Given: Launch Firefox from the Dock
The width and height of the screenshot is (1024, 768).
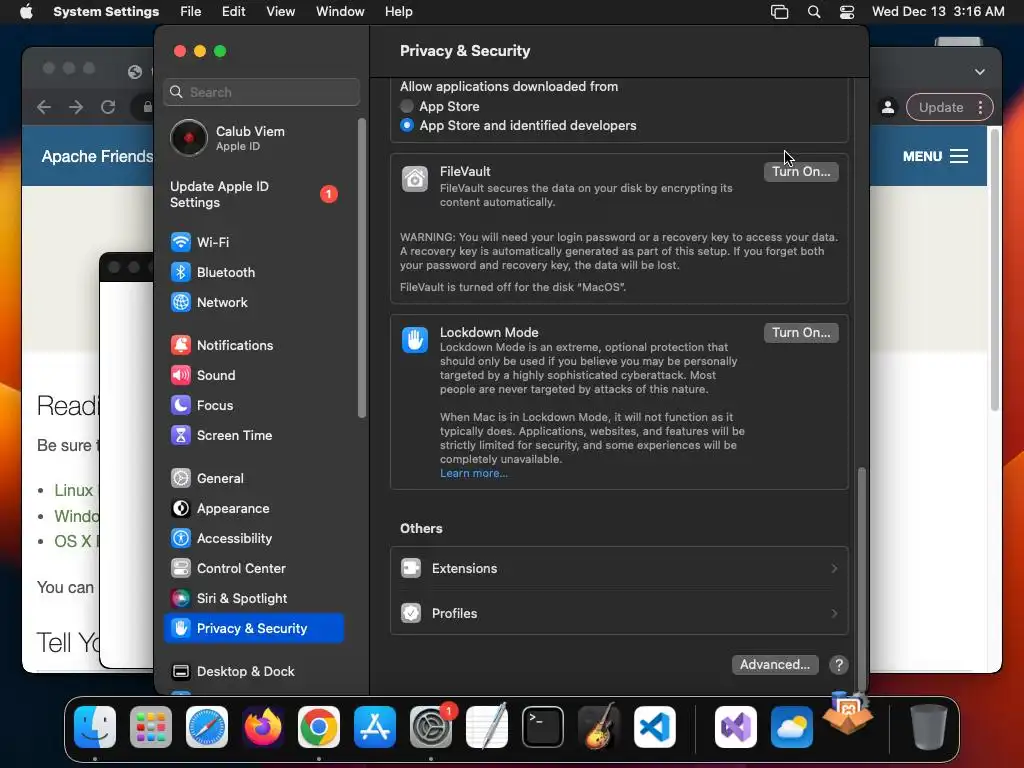Looking at the screenshot, I should [263, 727].
